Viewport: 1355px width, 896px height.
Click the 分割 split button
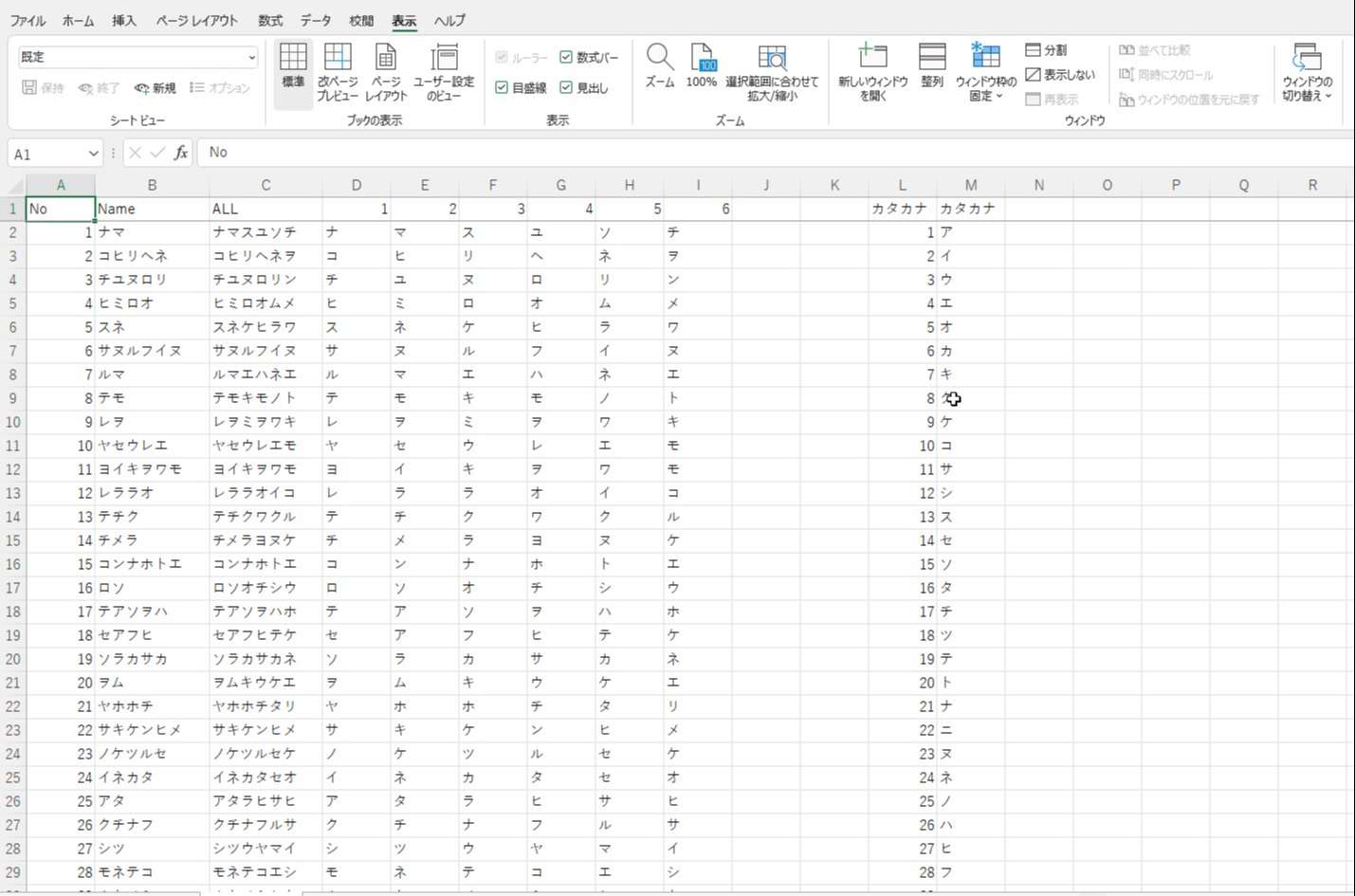1046,50
